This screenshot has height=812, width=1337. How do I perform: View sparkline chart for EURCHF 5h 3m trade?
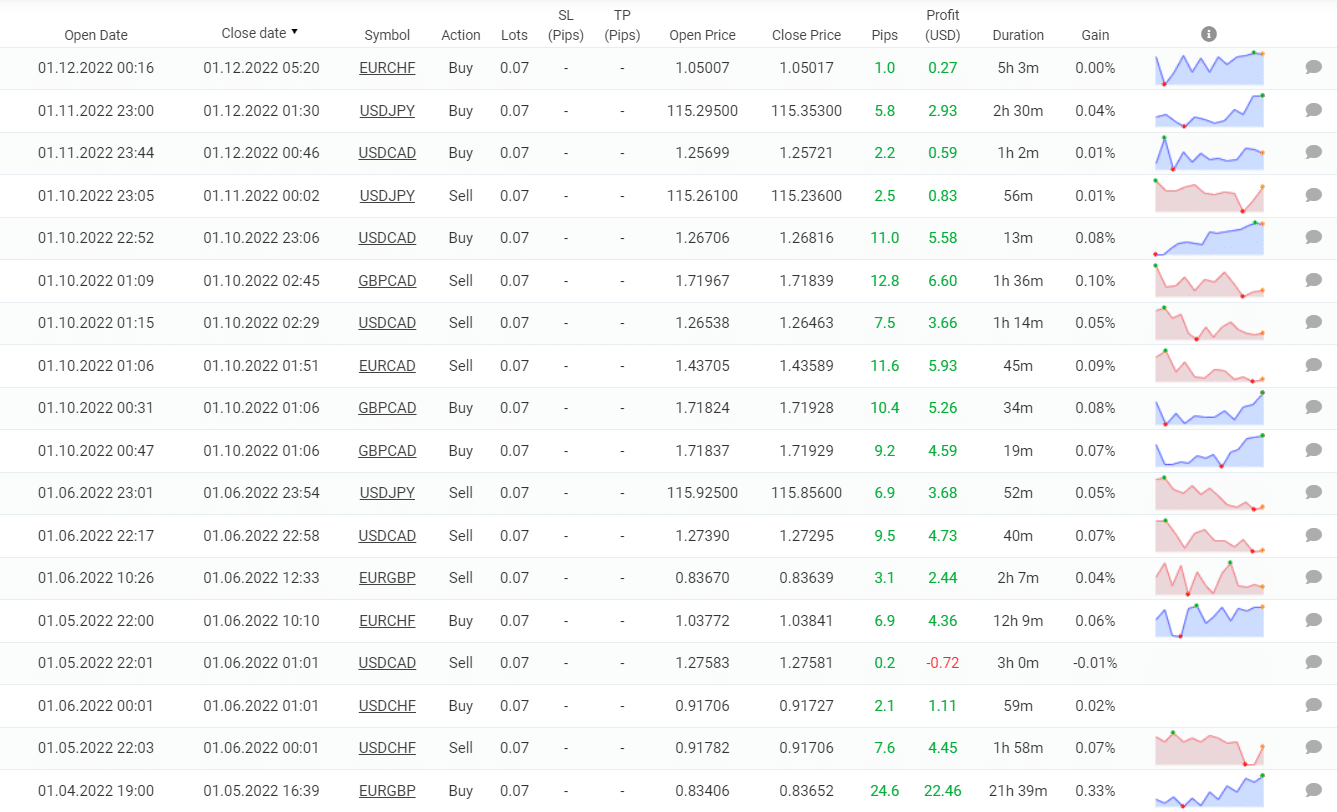tap(1209, 68)
